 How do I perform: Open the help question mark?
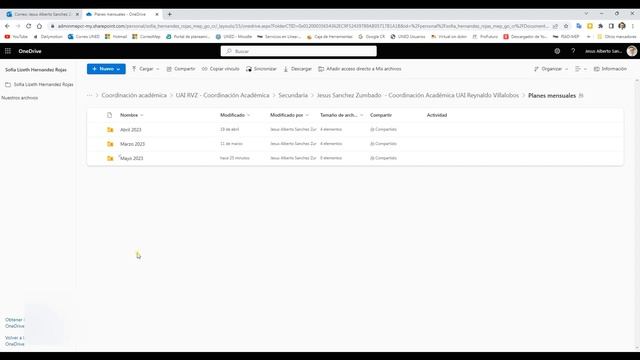(573, 51)
